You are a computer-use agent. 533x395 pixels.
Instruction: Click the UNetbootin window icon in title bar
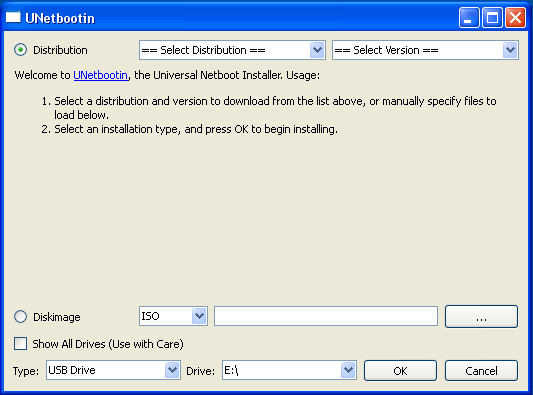[x=13, y=17]
